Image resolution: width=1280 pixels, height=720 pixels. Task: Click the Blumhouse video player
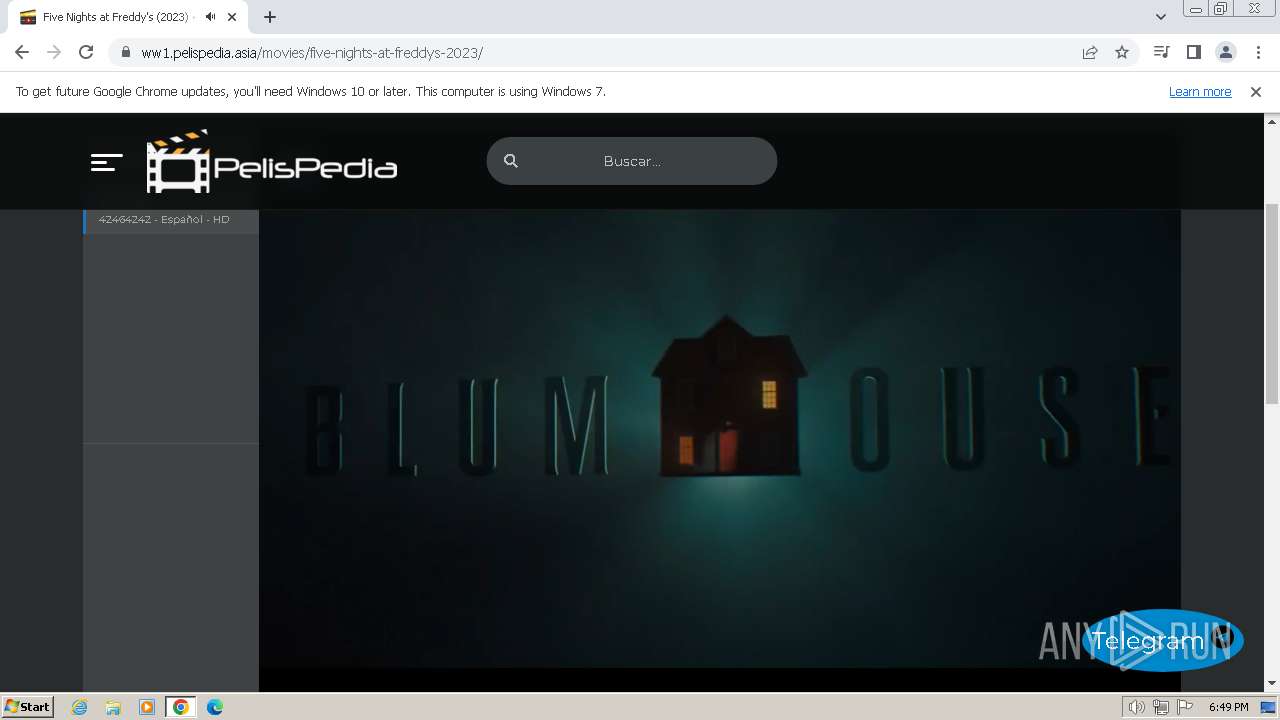pos(720,439)
